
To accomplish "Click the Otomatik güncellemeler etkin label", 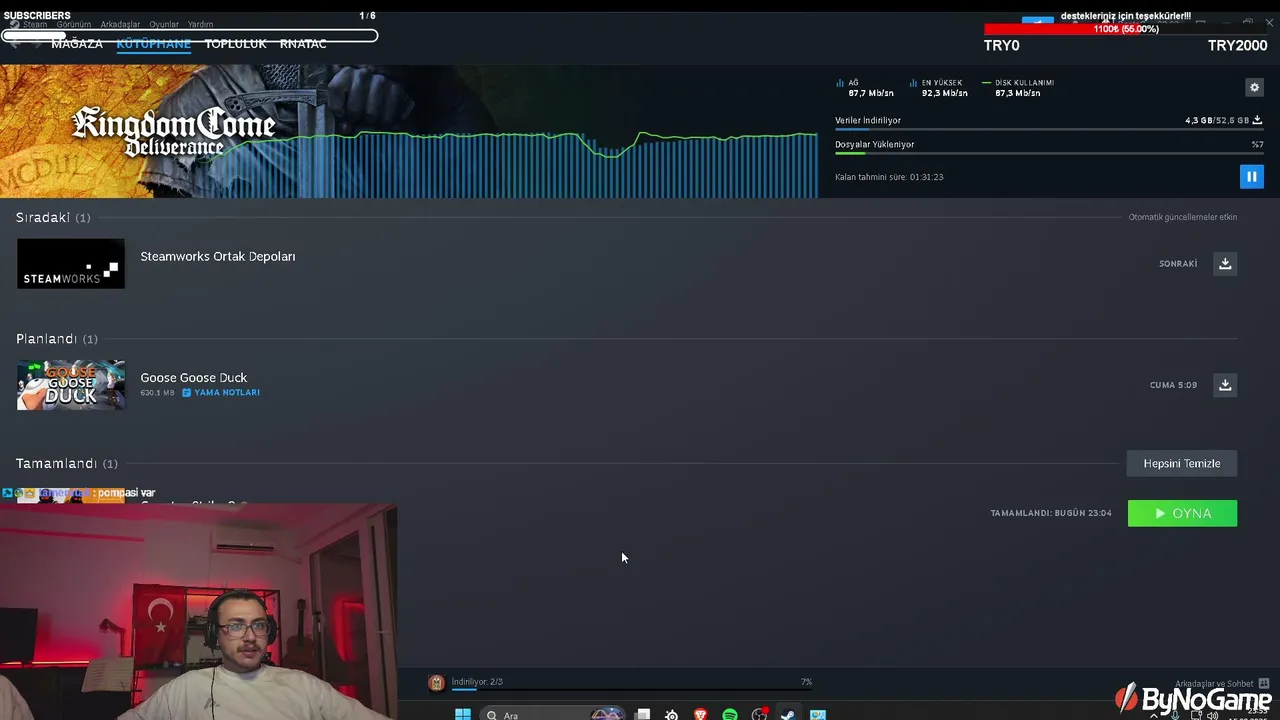I will click(1183, 217).
